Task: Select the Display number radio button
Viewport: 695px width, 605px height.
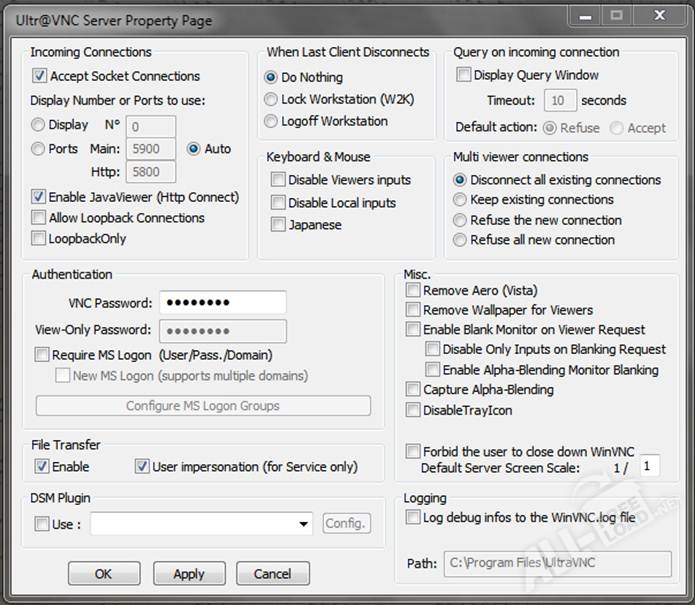Action: pos(39,125)
